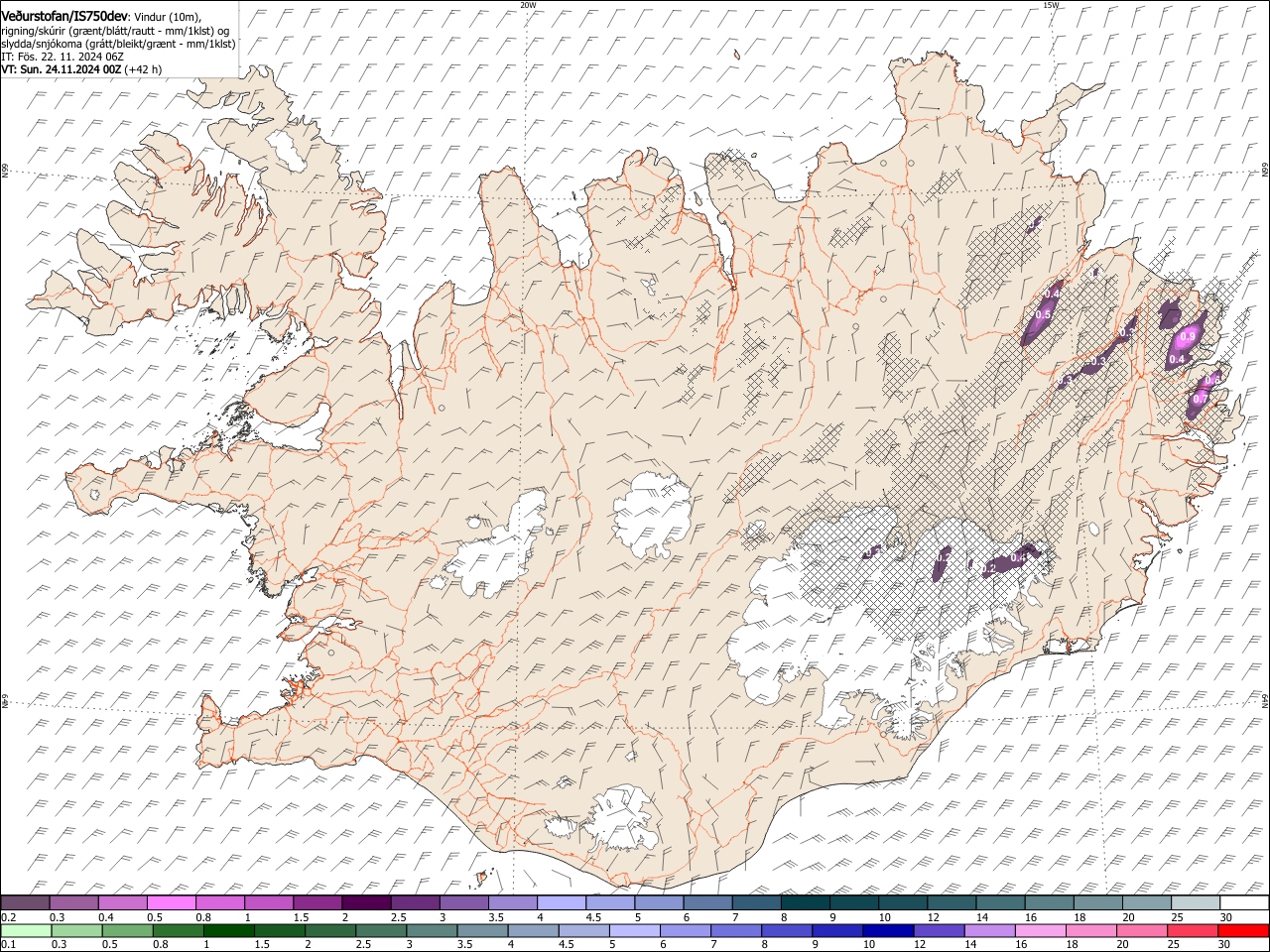Viewport: 1270px width, 952px height.
Task: Choose the lavender top swatch between 4 and 4.5
Action: pyautogui.click(x=562, y=903)
